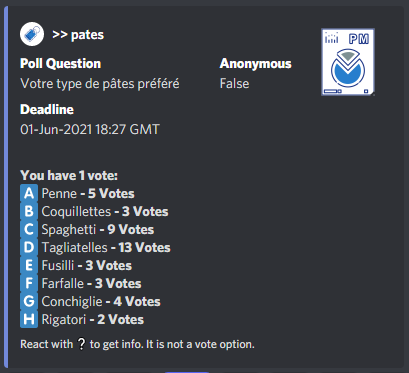Click the deadline date 01-Jun-2021 18:27 GMT
This screenshot has width=409, height=373.
point(90,129)
